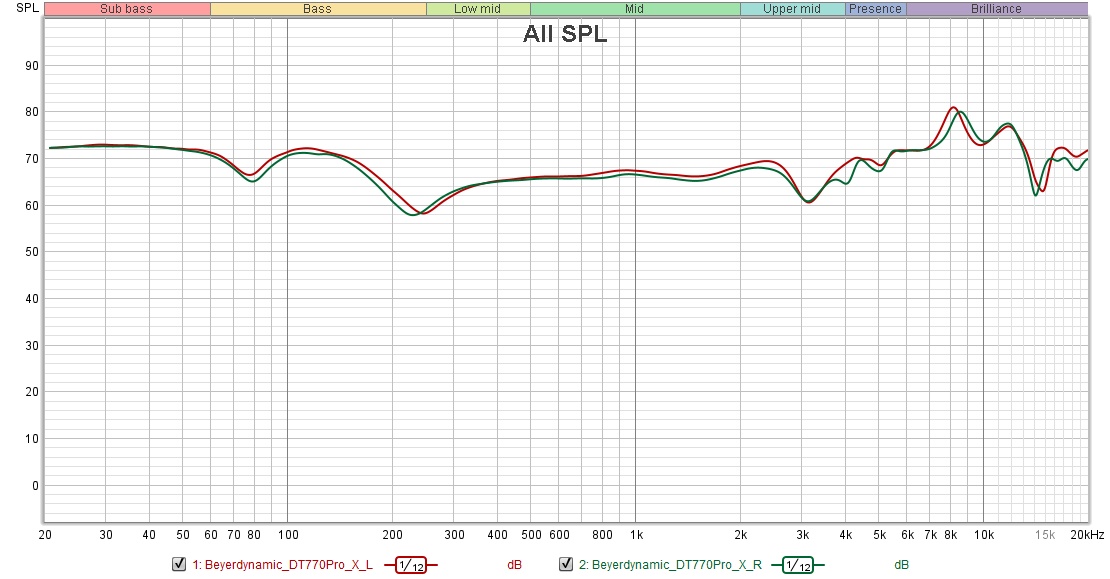The image size is (1110, 579).
Task: Click the Low mid frequency band
Action: pyautogui.click(x=478, y=8)
